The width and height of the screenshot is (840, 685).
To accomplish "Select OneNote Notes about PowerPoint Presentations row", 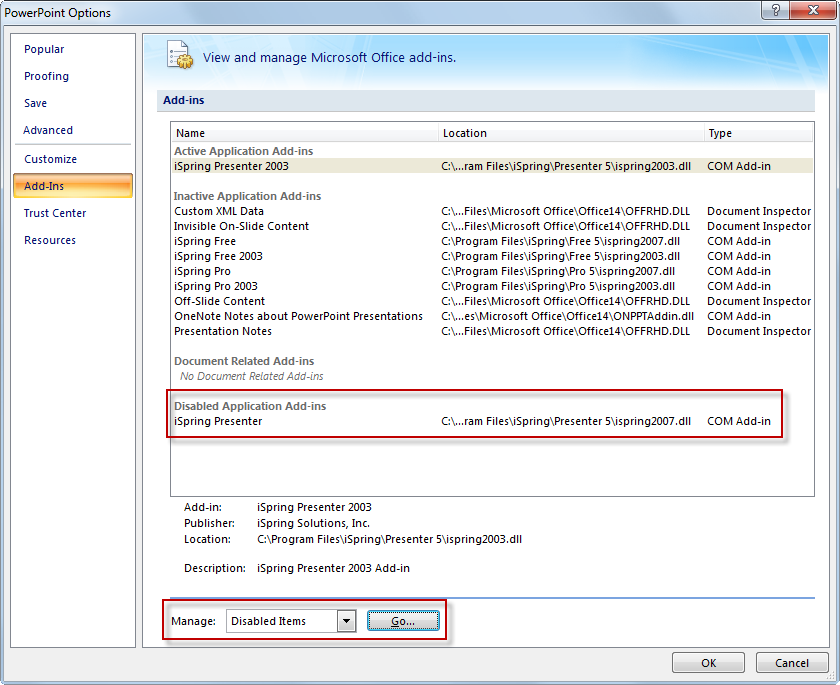I will 492,316.
